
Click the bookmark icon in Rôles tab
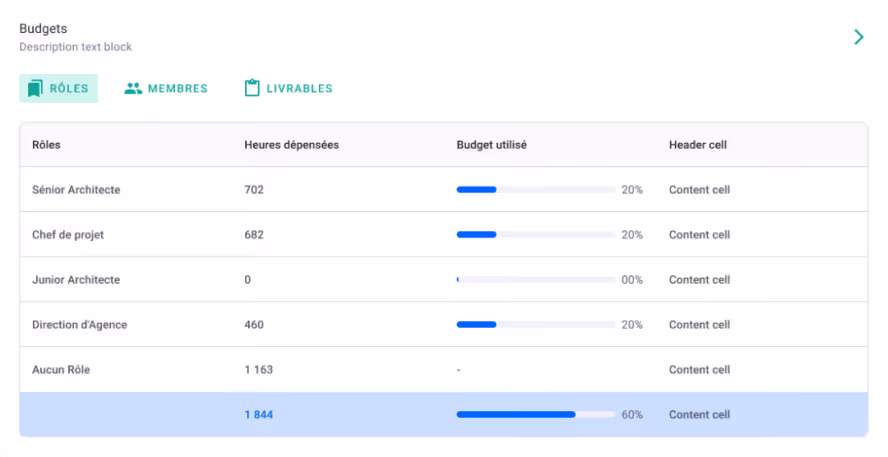click(x=35, y=88)
